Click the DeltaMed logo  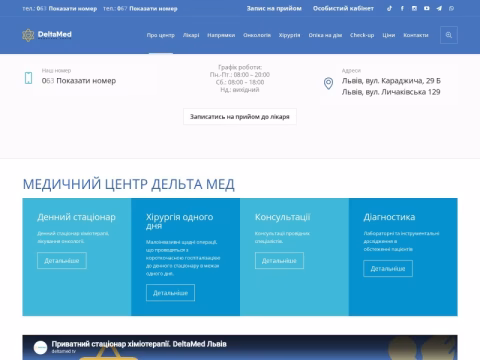click(x=47, y=35)
